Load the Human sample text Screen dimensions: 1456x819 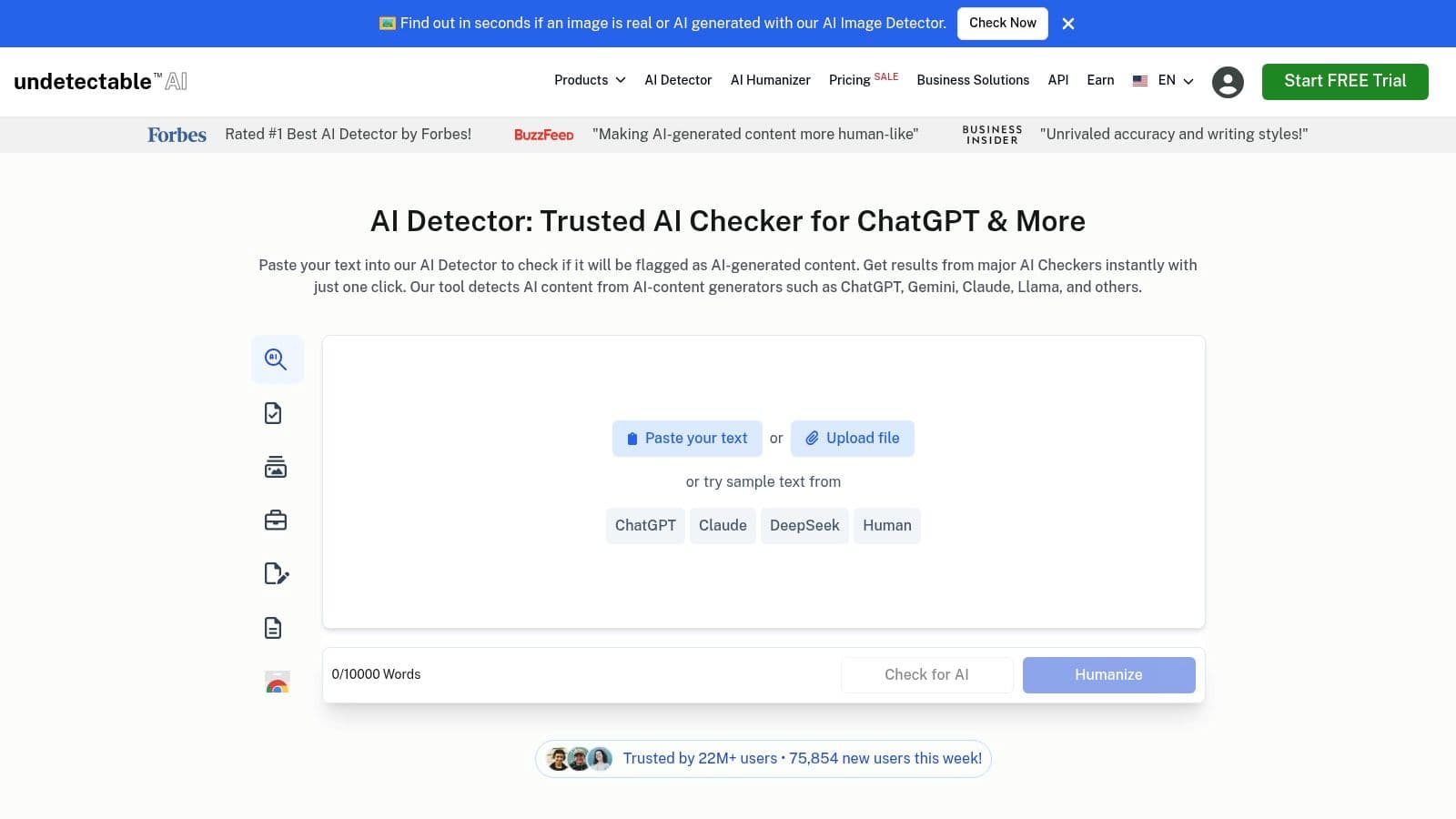pos(887,526)
